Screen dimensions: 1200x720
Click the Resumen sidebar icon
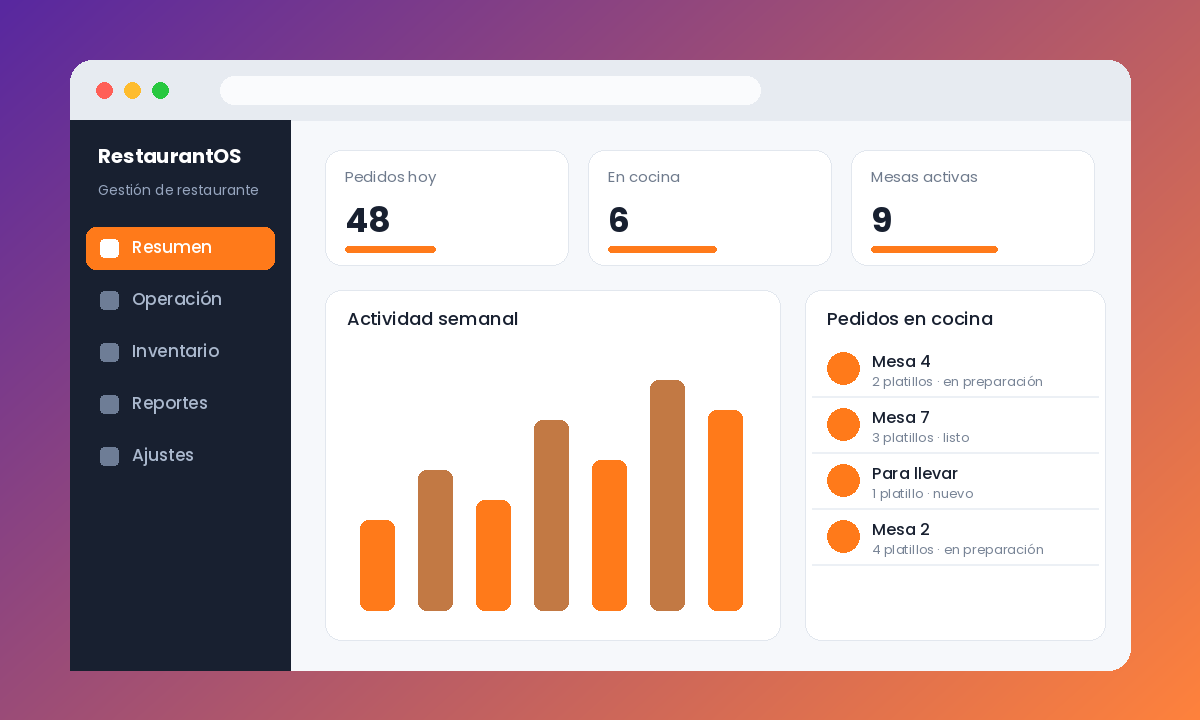pos(110,248)
